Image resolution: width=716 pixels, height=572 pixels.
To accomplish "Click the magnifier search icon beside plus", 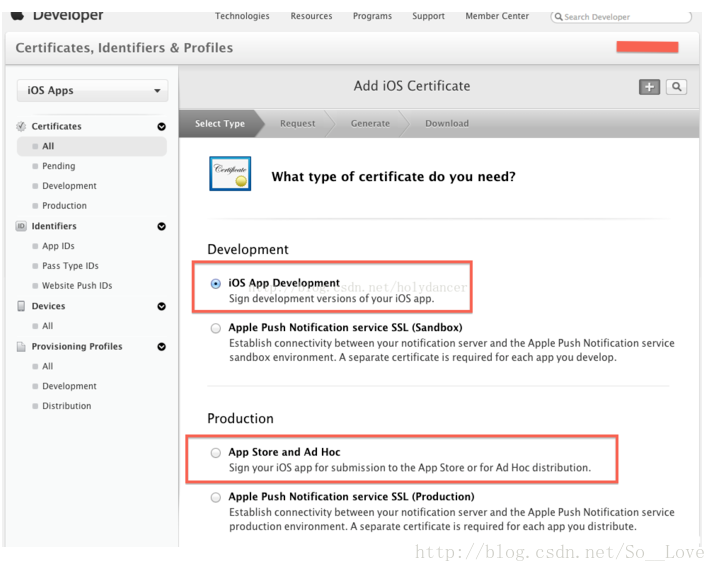I will point(676,87).
